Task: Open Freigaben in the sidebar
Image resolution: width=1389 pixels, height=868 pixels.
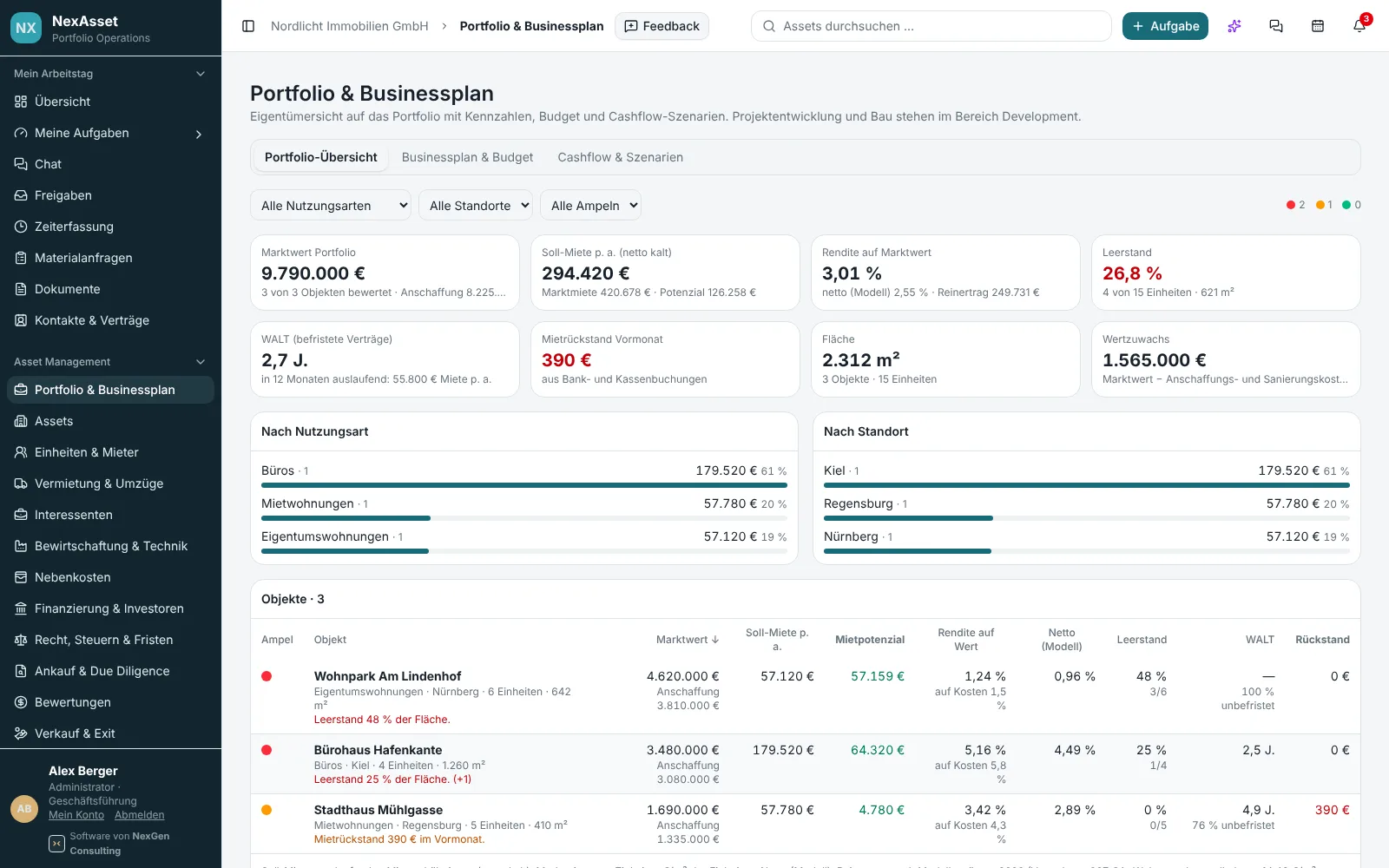Action: point(110,195)
